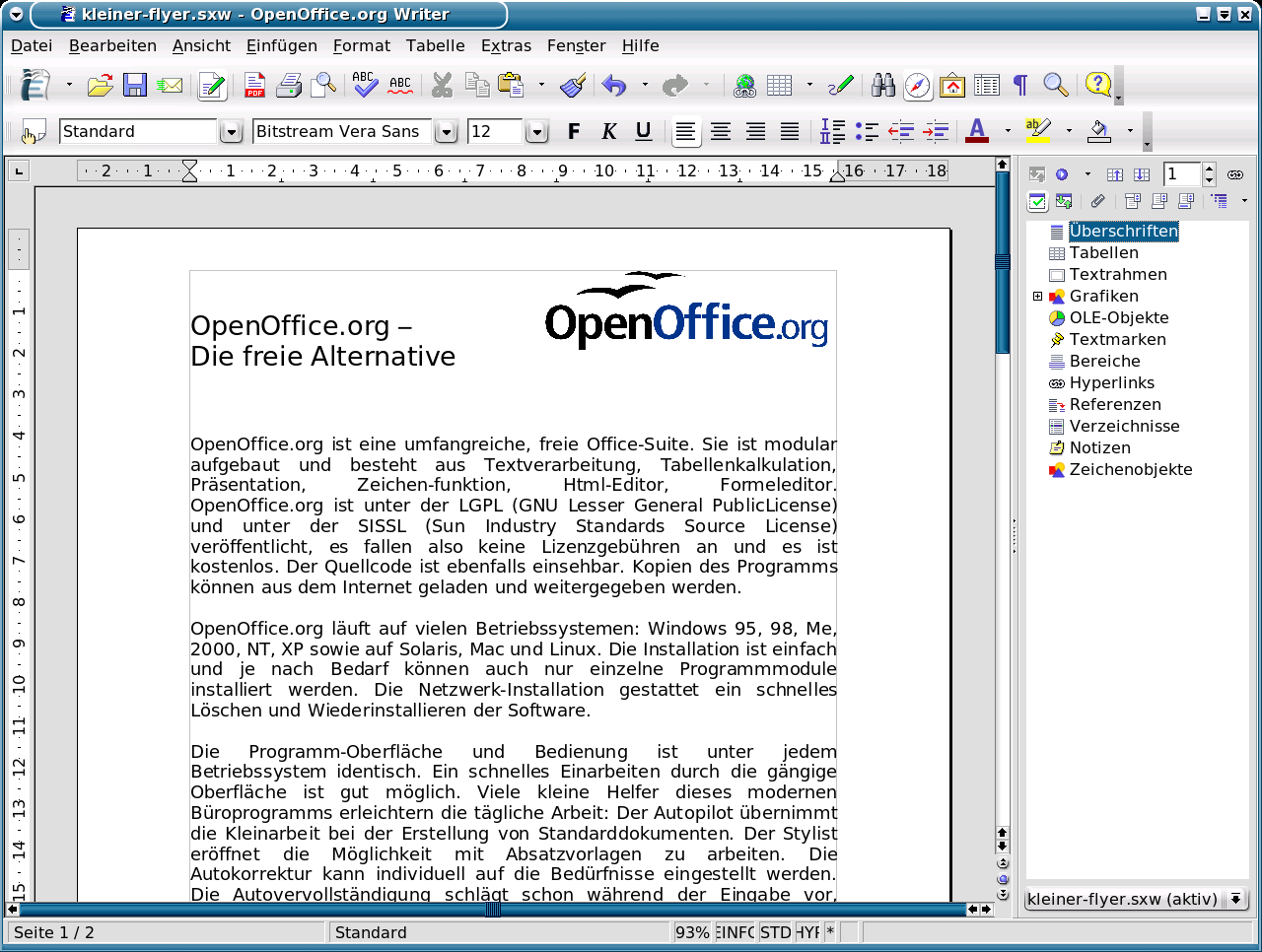Select Hyperlinks in the Navigator list
This screenshot has width=1262, height=952.
point(1112,382)
